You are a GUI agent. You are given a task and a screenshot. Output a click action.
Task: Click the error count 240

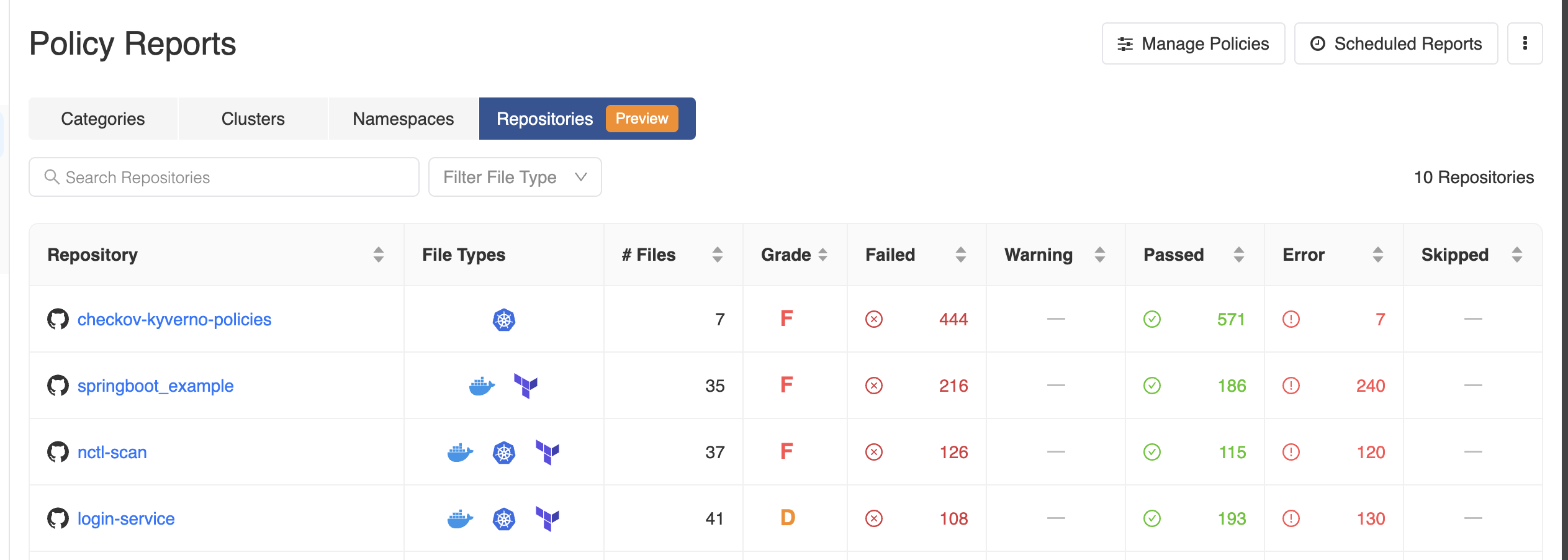point(1371,386)
